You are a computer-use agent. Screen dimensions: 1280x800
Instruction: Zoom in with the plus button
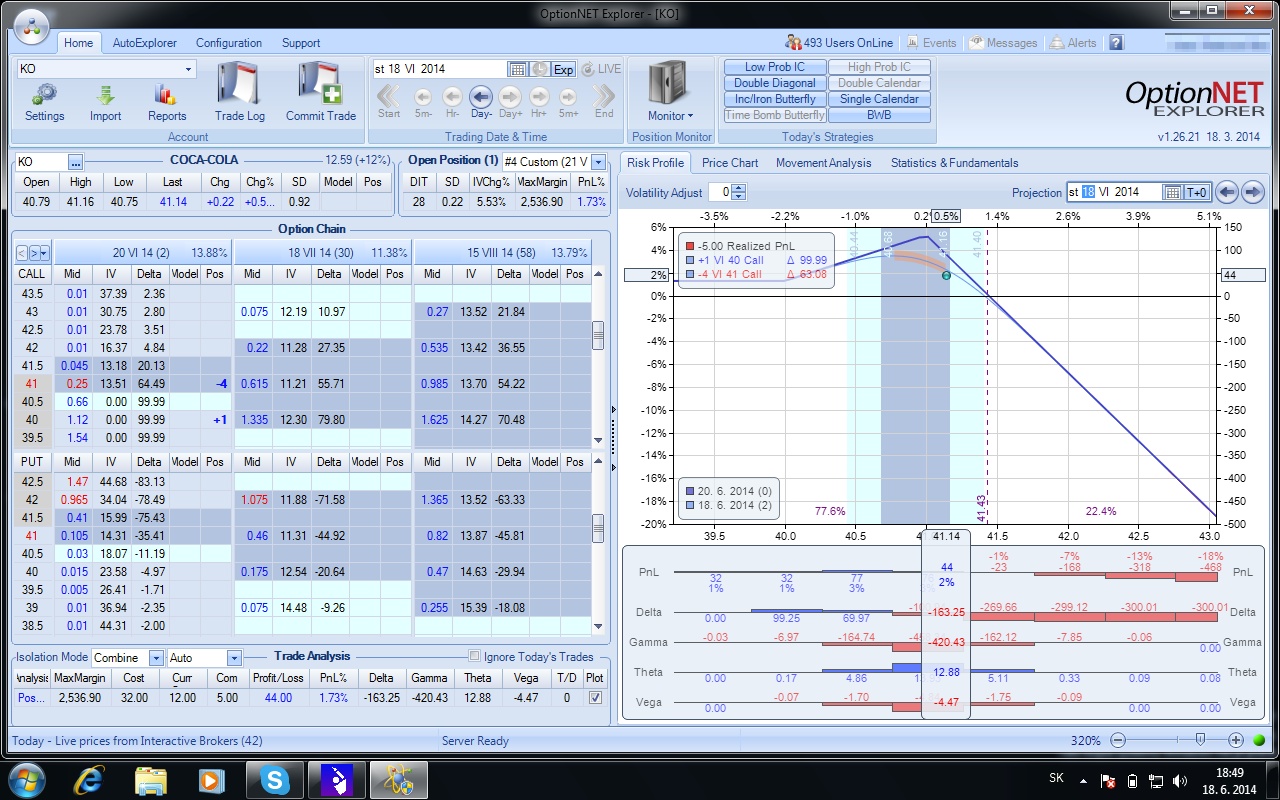pyautogui.click(x=1236, y=741)
